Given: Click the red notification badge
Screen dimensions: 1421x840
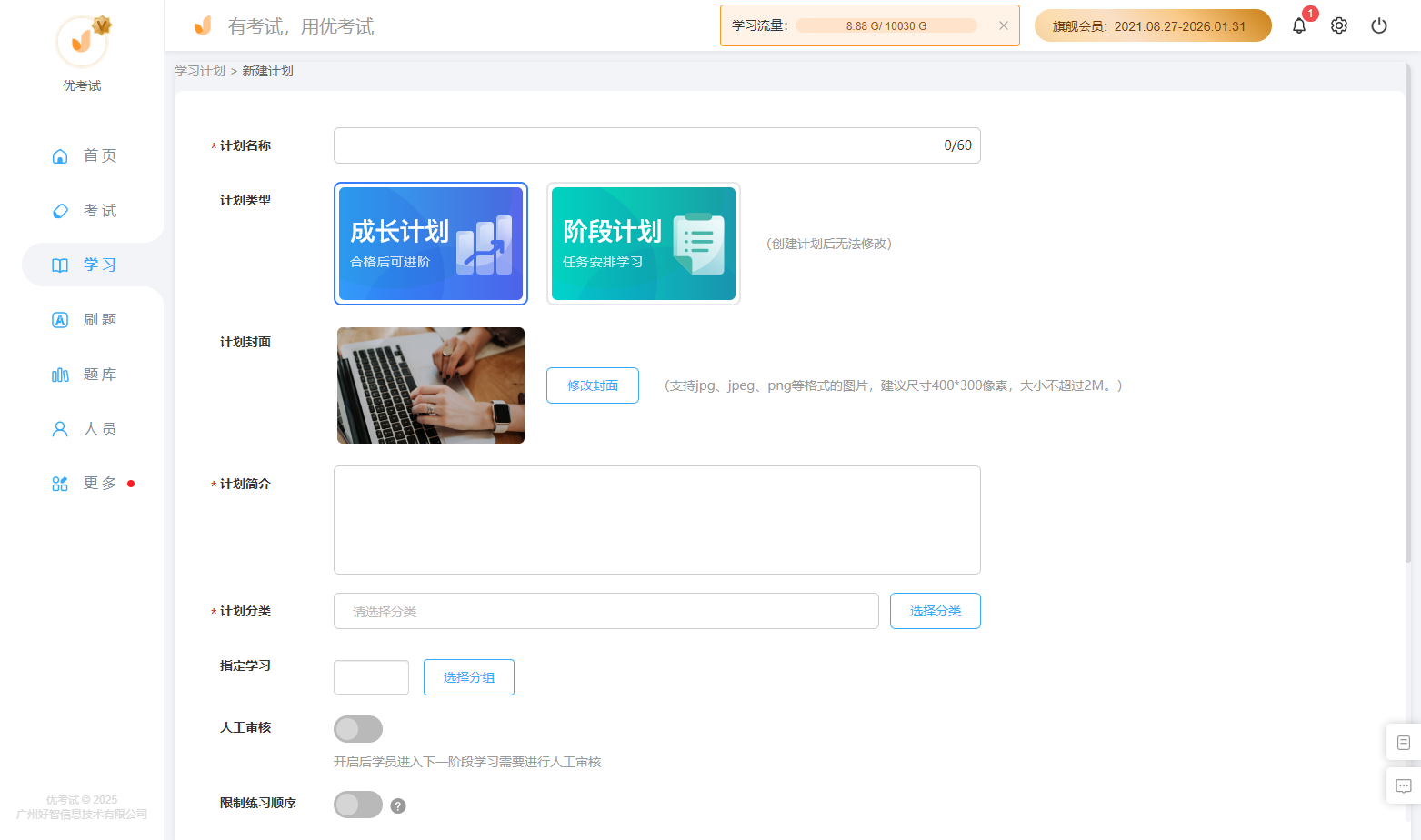Looking at the screenshot, I should (1310, 14).
